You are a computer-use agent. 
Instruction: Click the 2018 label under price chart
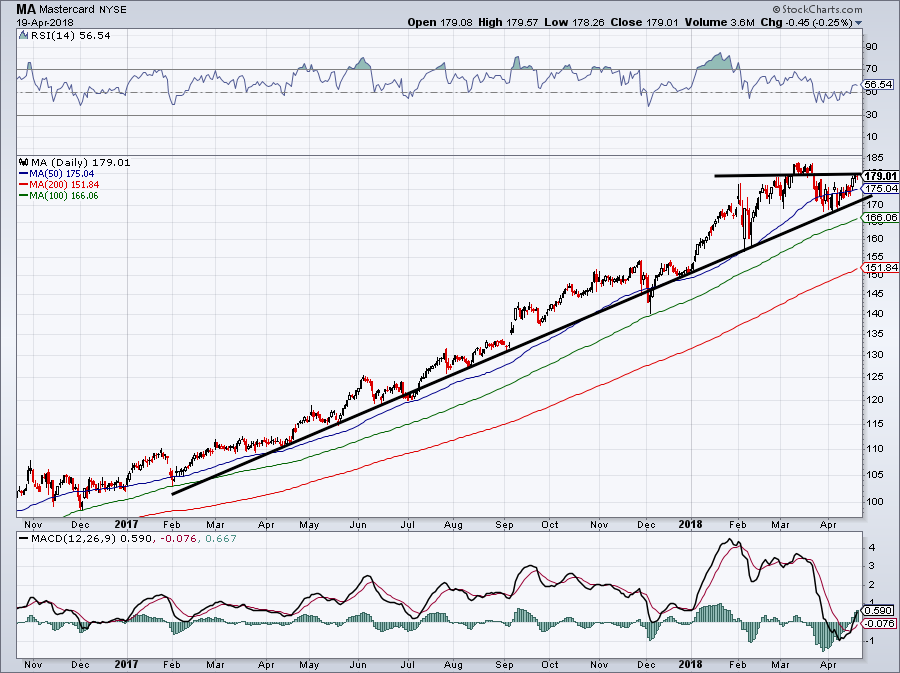690,524
